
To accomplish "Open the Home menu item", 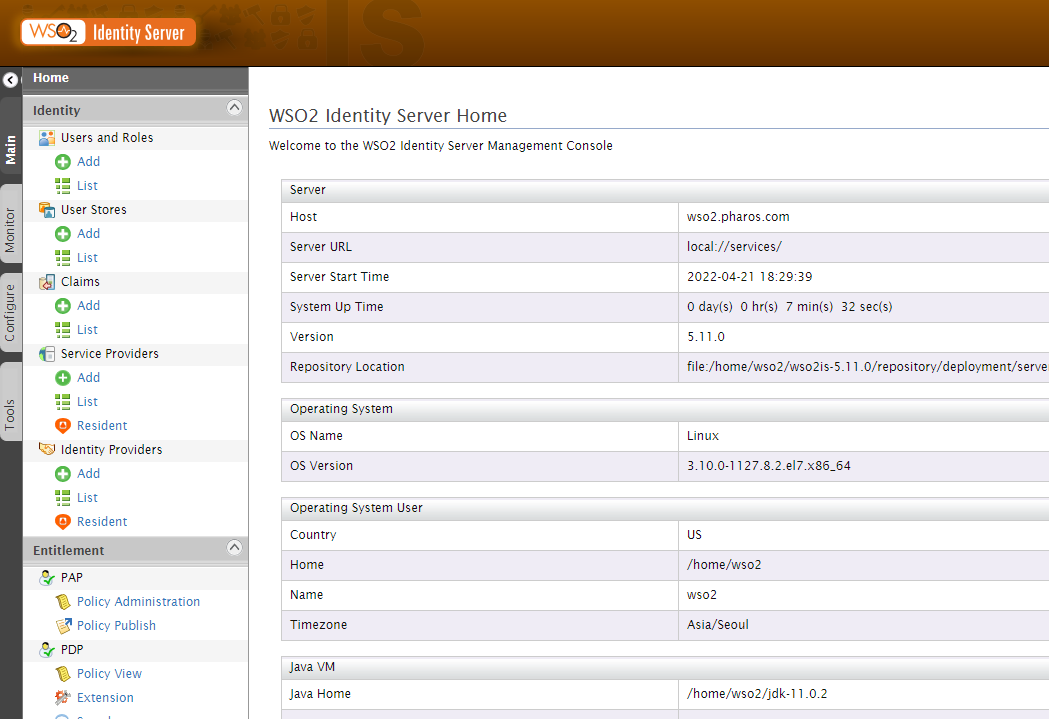I will [51, 78].
